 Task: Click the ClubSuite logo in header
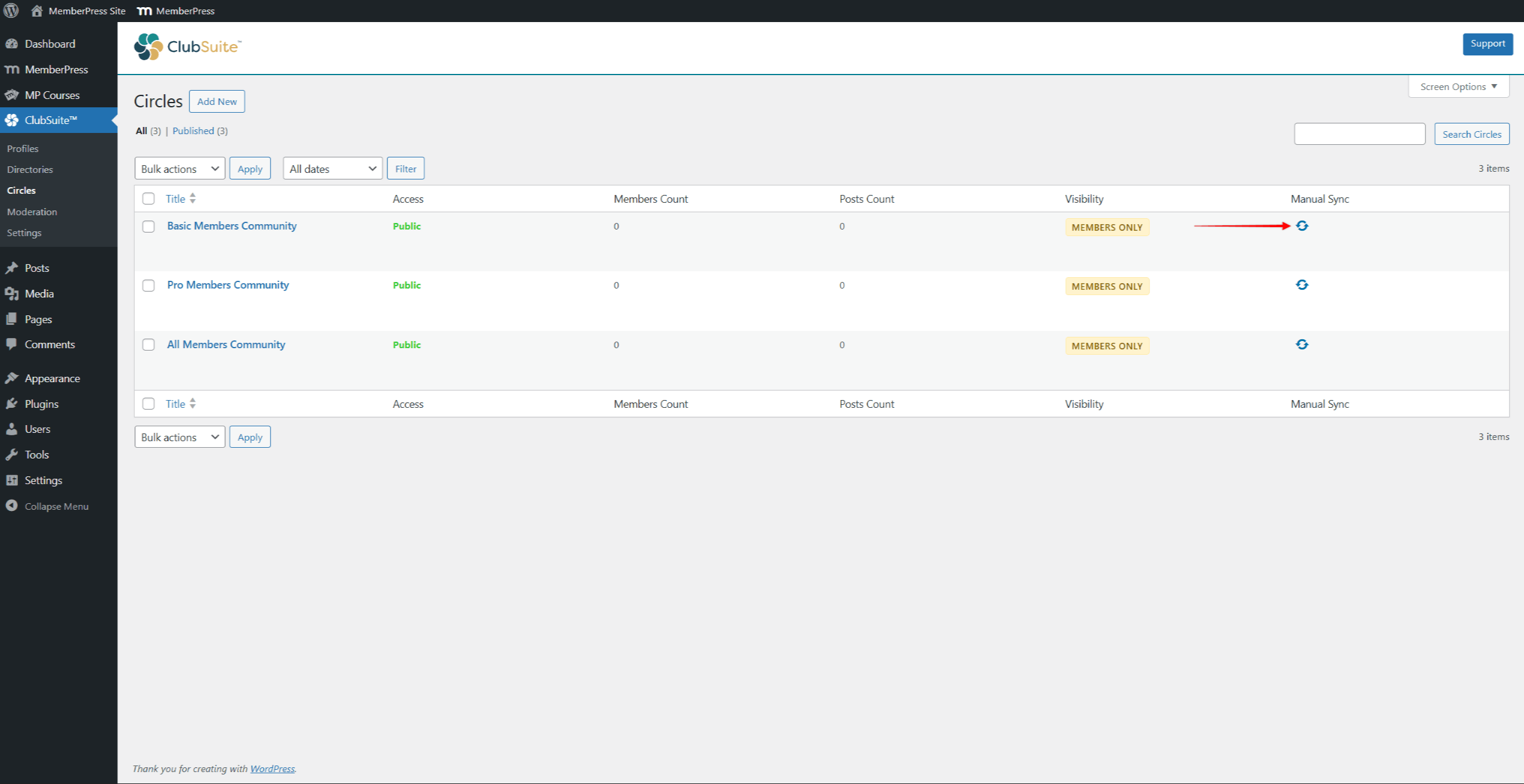(188, 47)
